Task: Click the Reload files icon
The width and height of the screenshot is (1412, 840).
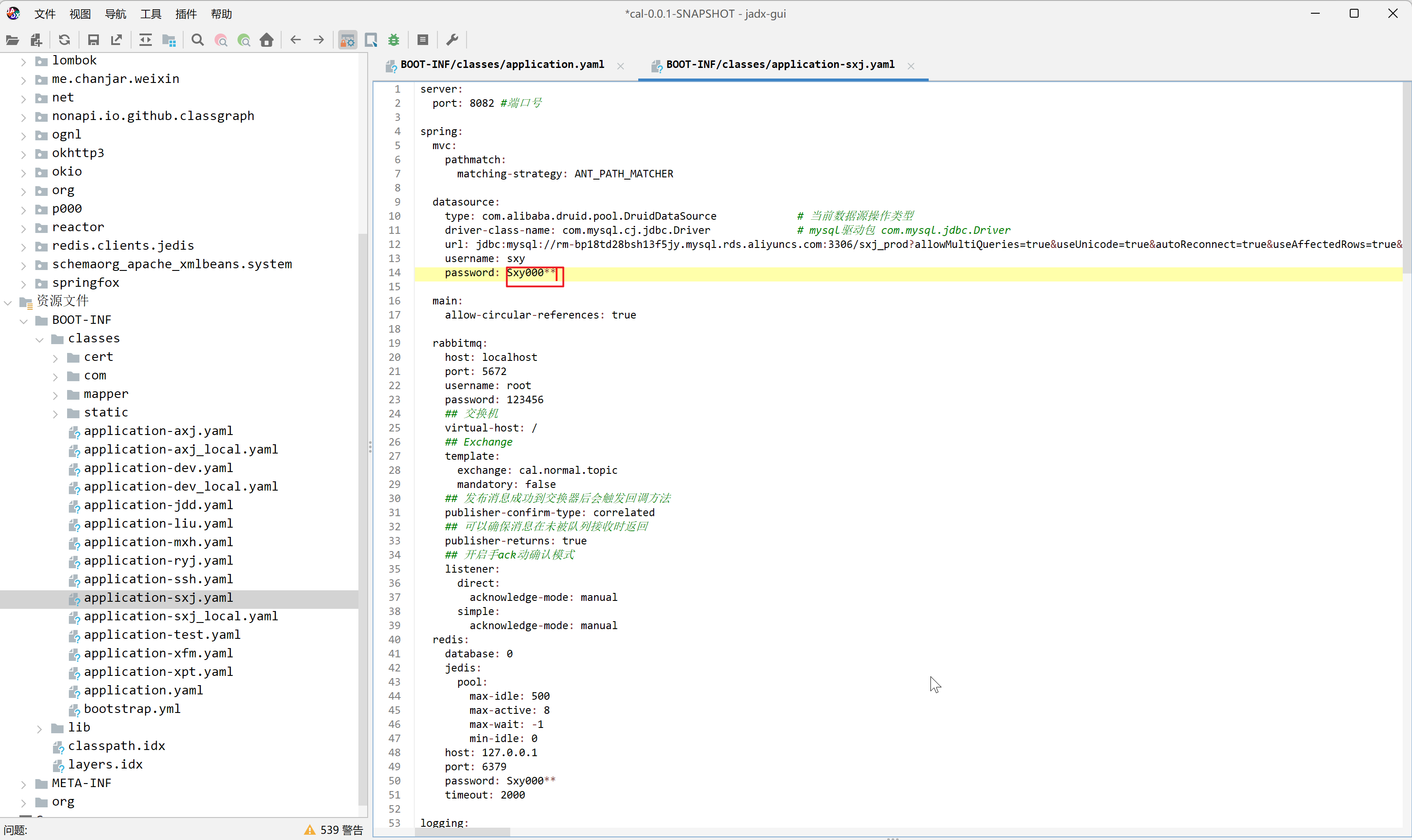Action: pyautogui.click(x=64, y=40)
